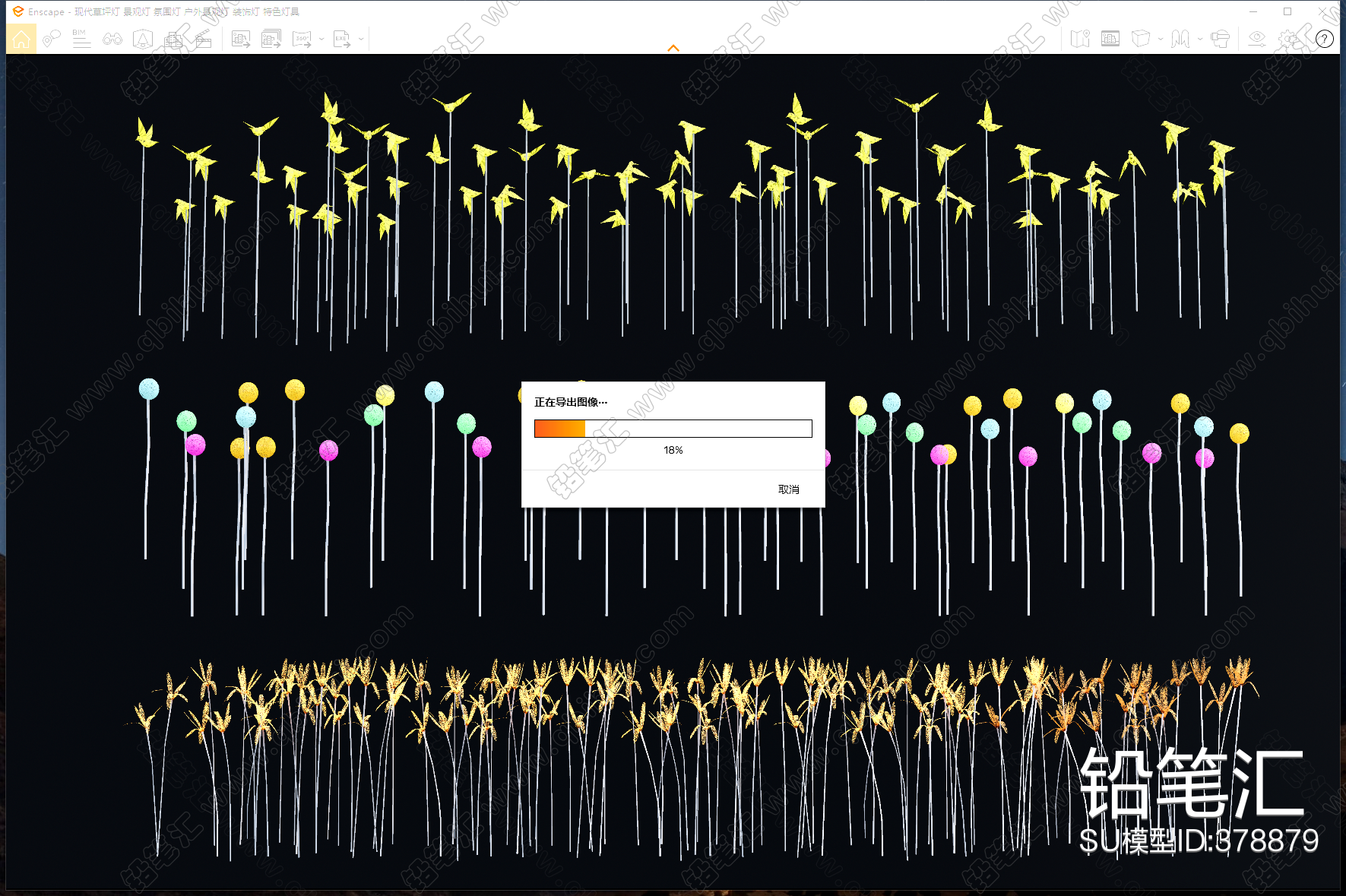This screenshot has width=1346, height=896.
Task: Expand the projection mode dropdown arrow
Action: coord(1200,39)
